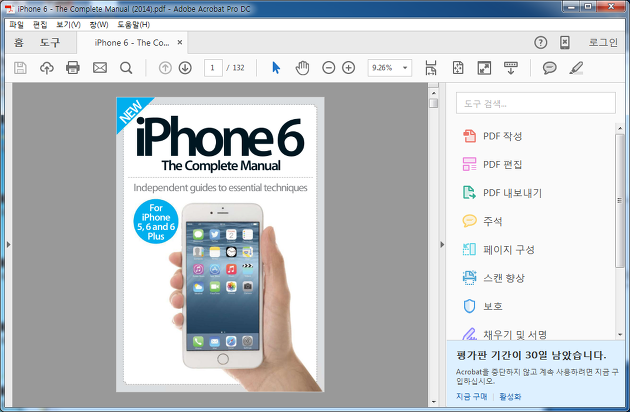This screenshot has height=412, width=630.
Task: Click the 도구 검색 search field
Action: pyautogui.click(x=536, y=103)
